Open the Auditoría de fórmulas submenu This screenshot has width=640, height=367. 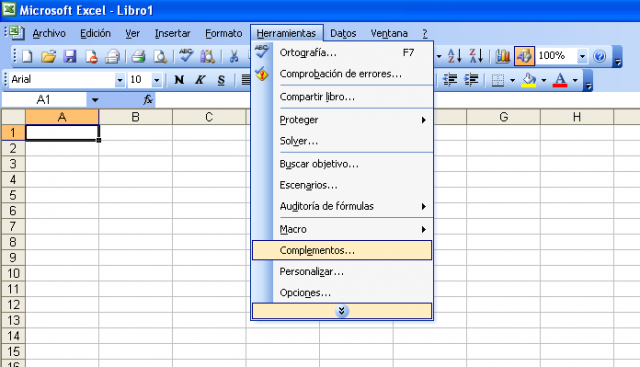tap(342, 206)
